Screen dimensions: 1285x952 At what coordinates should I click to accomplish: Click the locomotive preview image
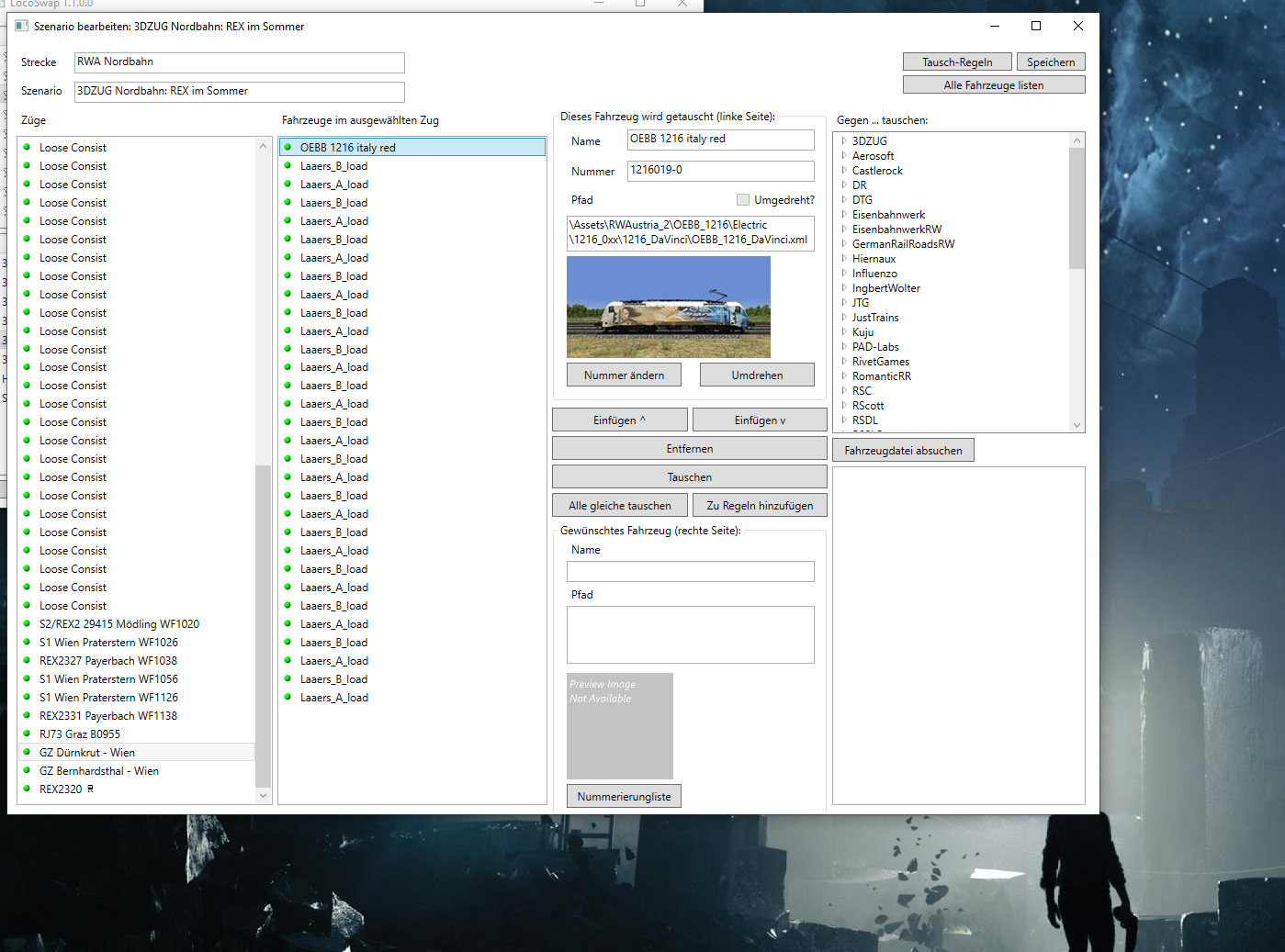click(x=668, y=307)
